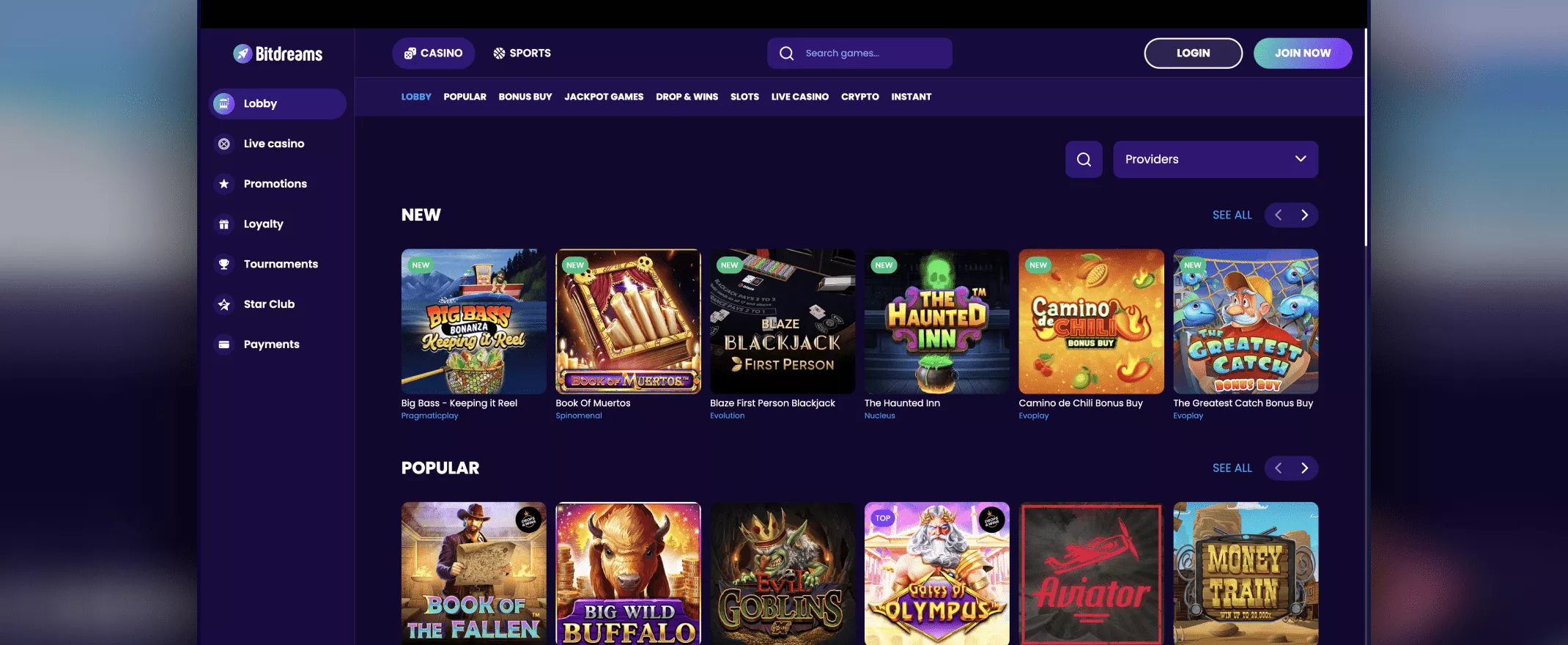The image size is (1568, 645).
Task: Select the SLOTS category tab
Action: click(x=744, y=97)
